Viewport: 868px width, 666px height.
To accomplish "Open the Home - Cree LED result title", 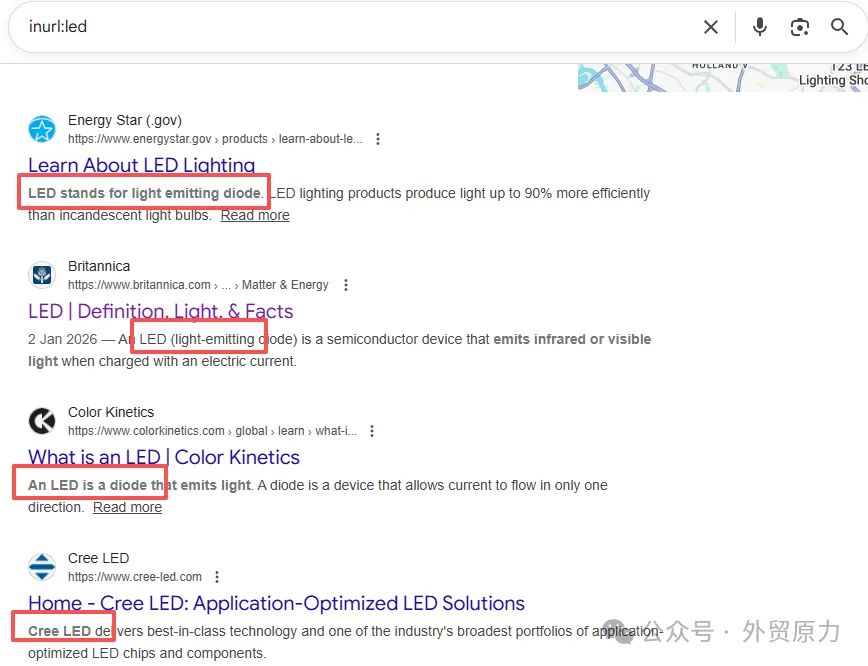I will pyautogui.click(x=276, y=603).
